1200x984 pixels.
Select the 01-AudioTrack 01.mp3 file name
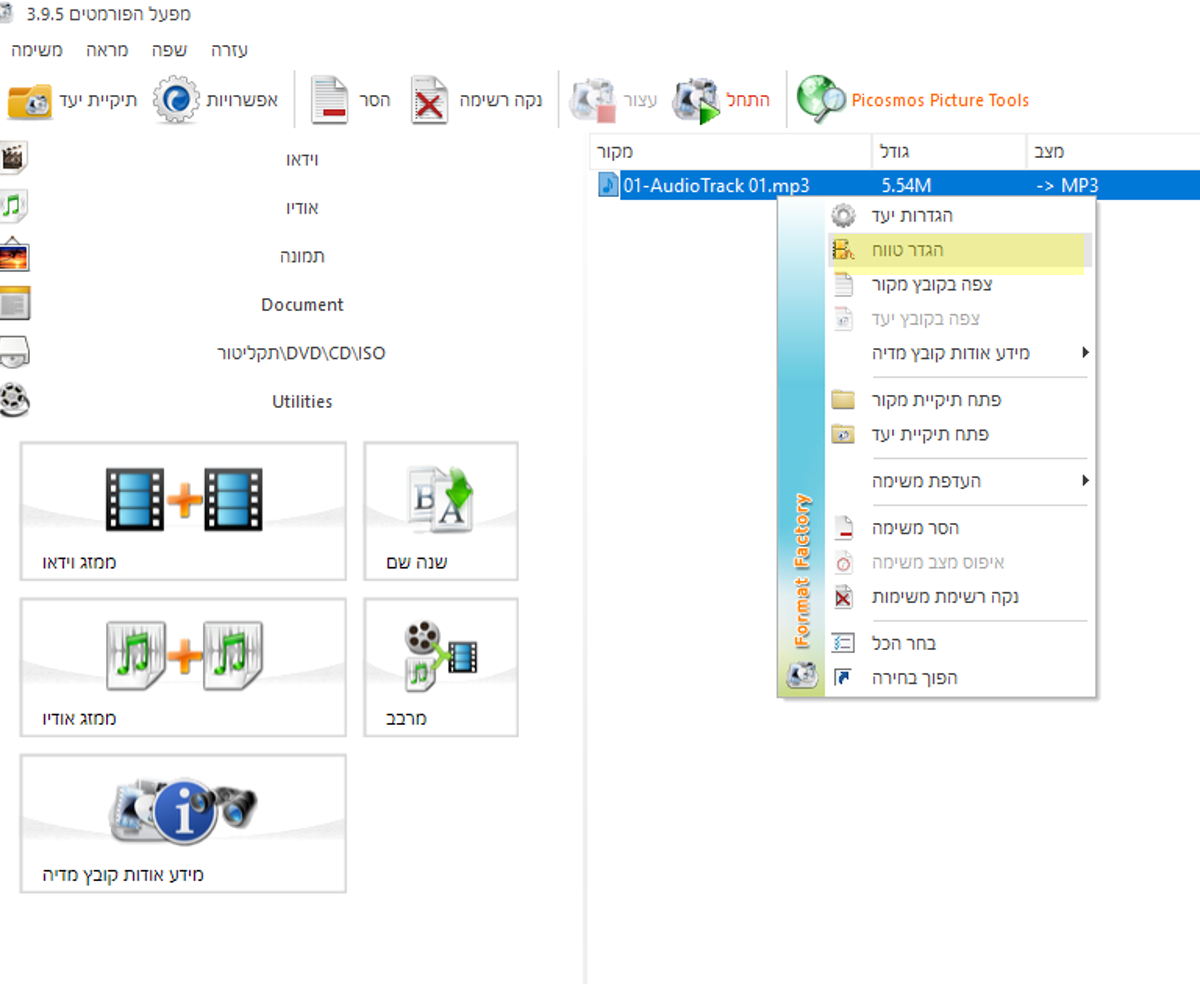coord(716,185)
